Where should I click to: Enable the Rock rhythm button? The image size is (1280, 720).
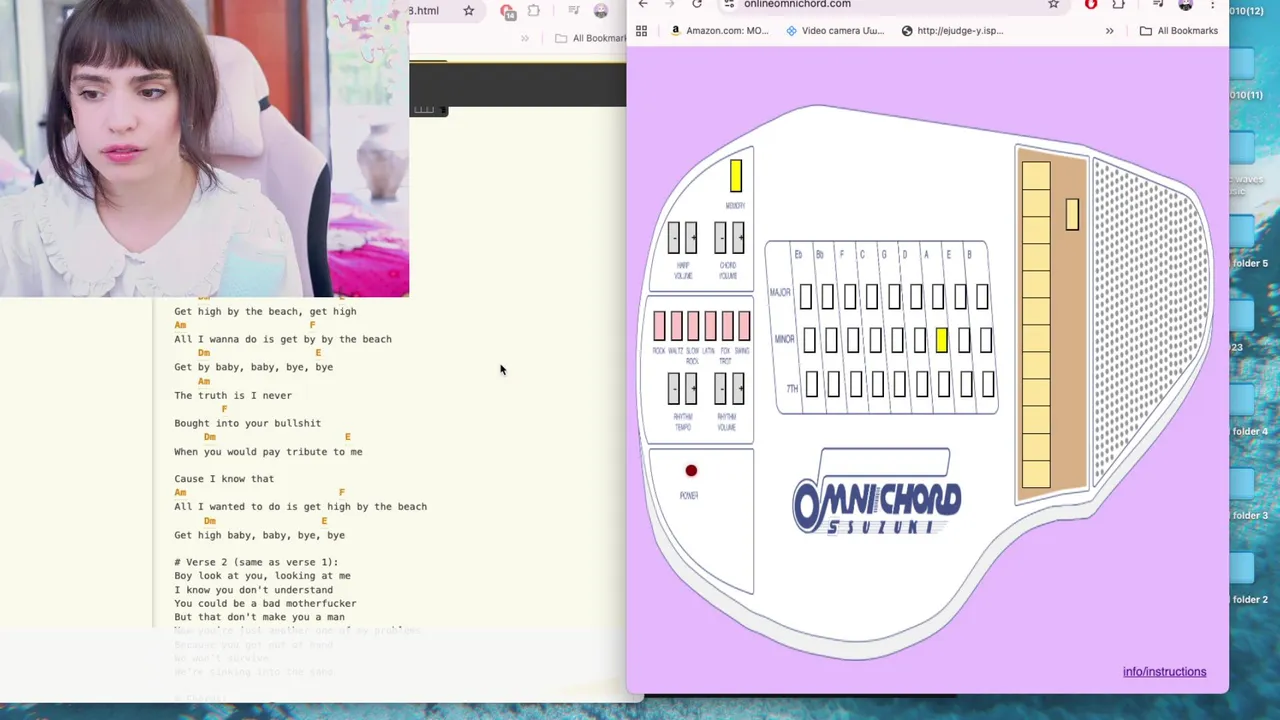click(659, 326)
